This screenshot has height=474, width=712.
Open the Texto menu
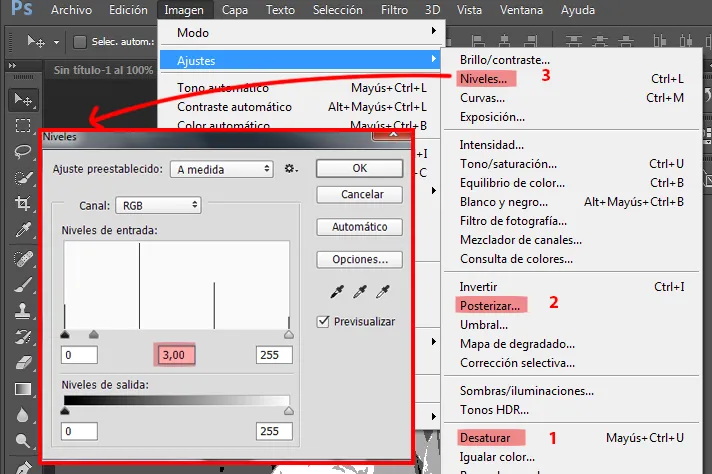coord(280,10)
